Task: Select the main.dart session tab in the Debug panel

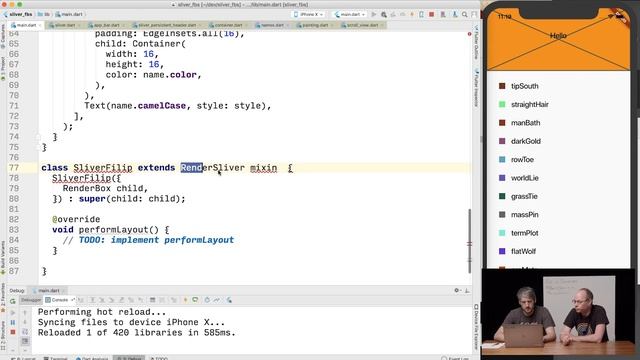Action: tap(48, 291)
